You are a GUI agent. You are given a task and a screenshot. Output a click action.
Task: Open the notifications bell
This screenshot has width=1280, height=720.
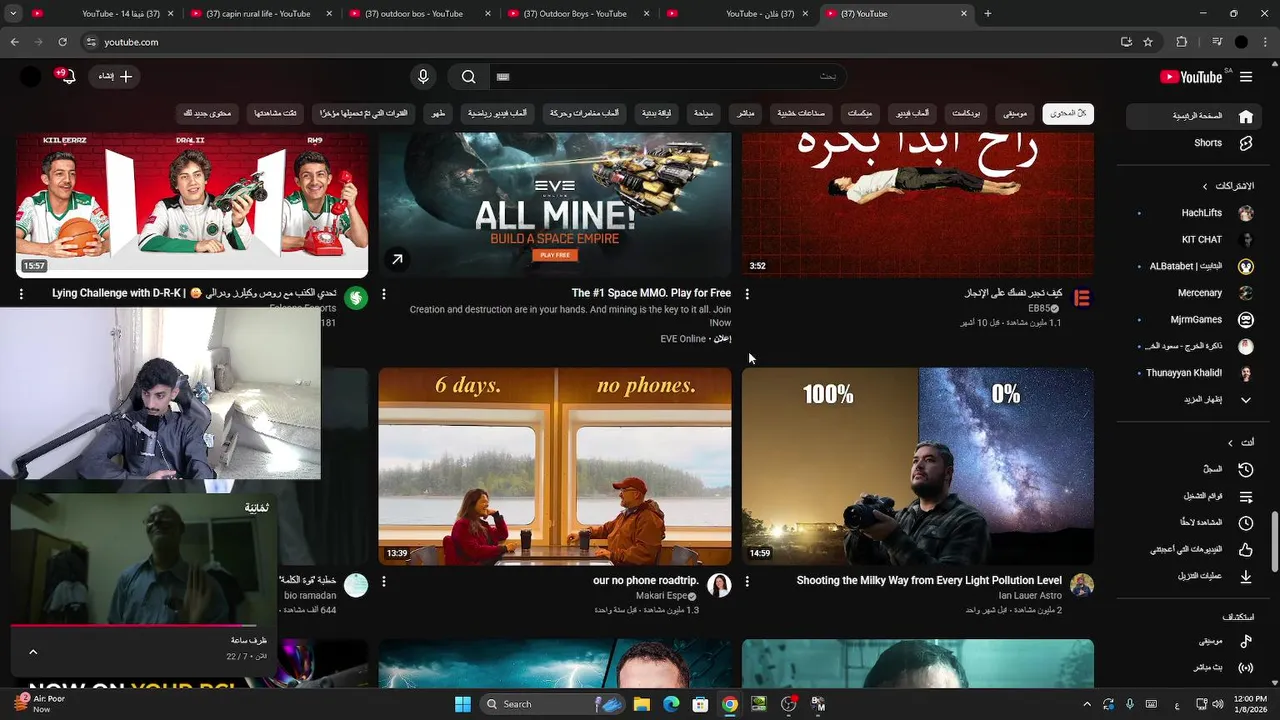68,77
